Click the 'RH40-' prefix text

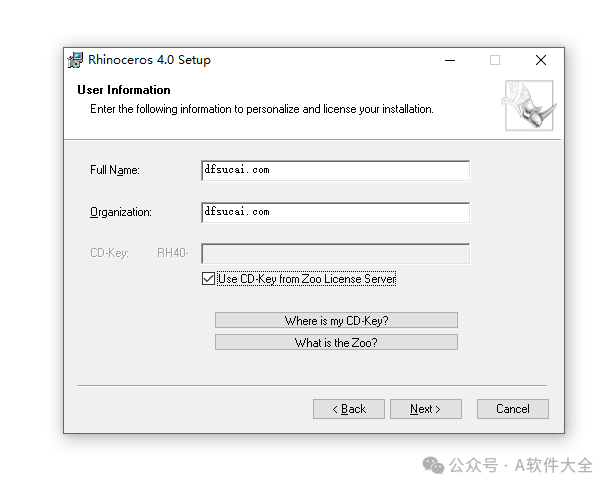point(173,253)
